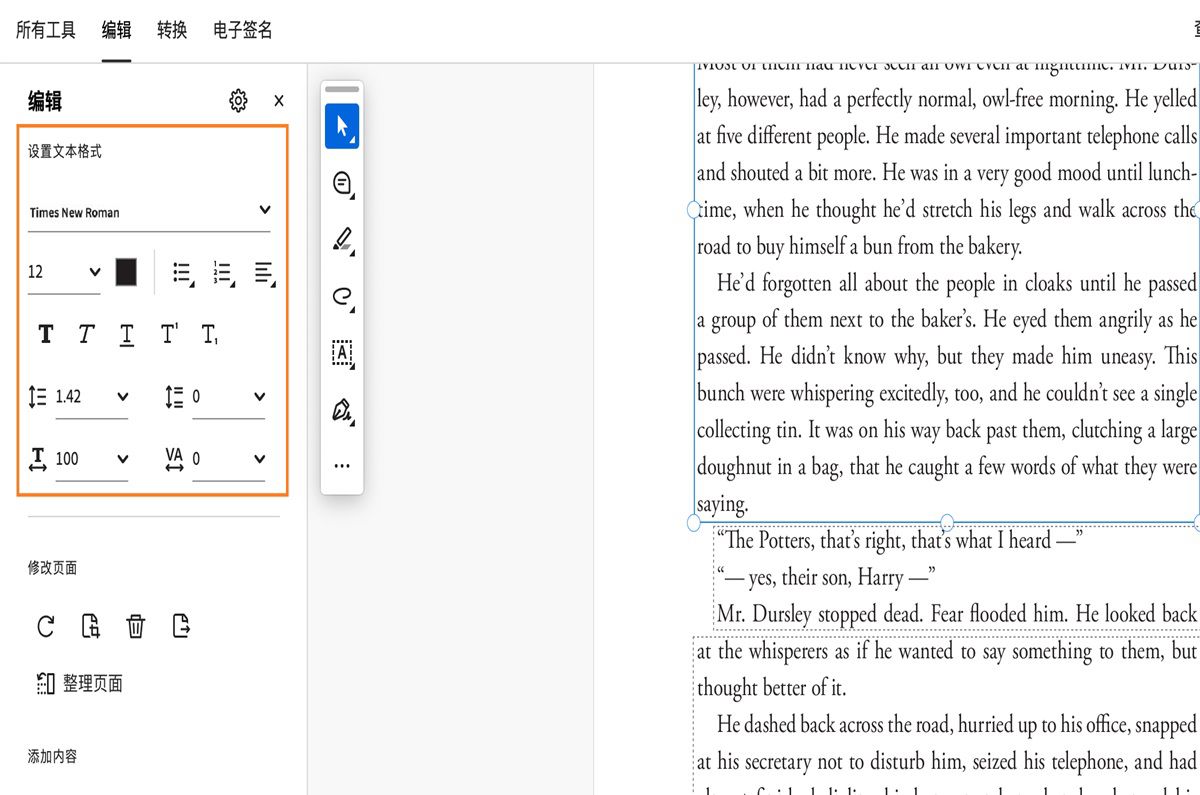Click the crop page icon
1200x795 pixels.
tap(91, 627)
